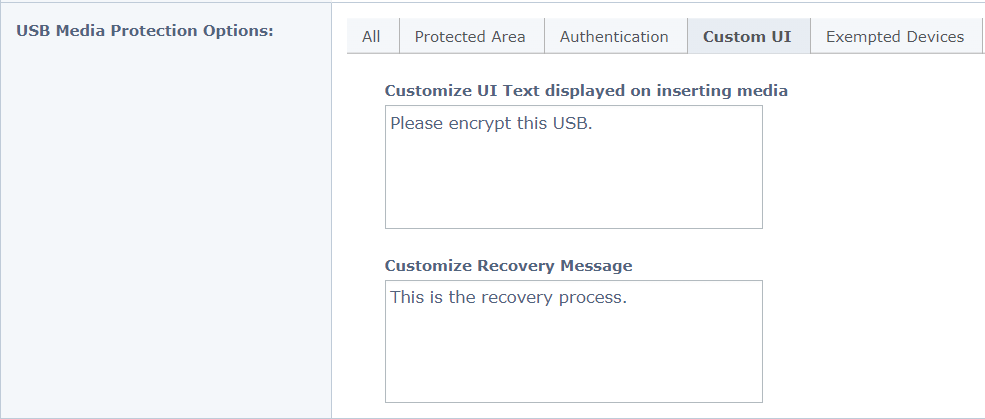Click the 'Customize UI Text displayed on inserting media' heading
This screenshot has width=985, height=419.
[x=586, y=91]
